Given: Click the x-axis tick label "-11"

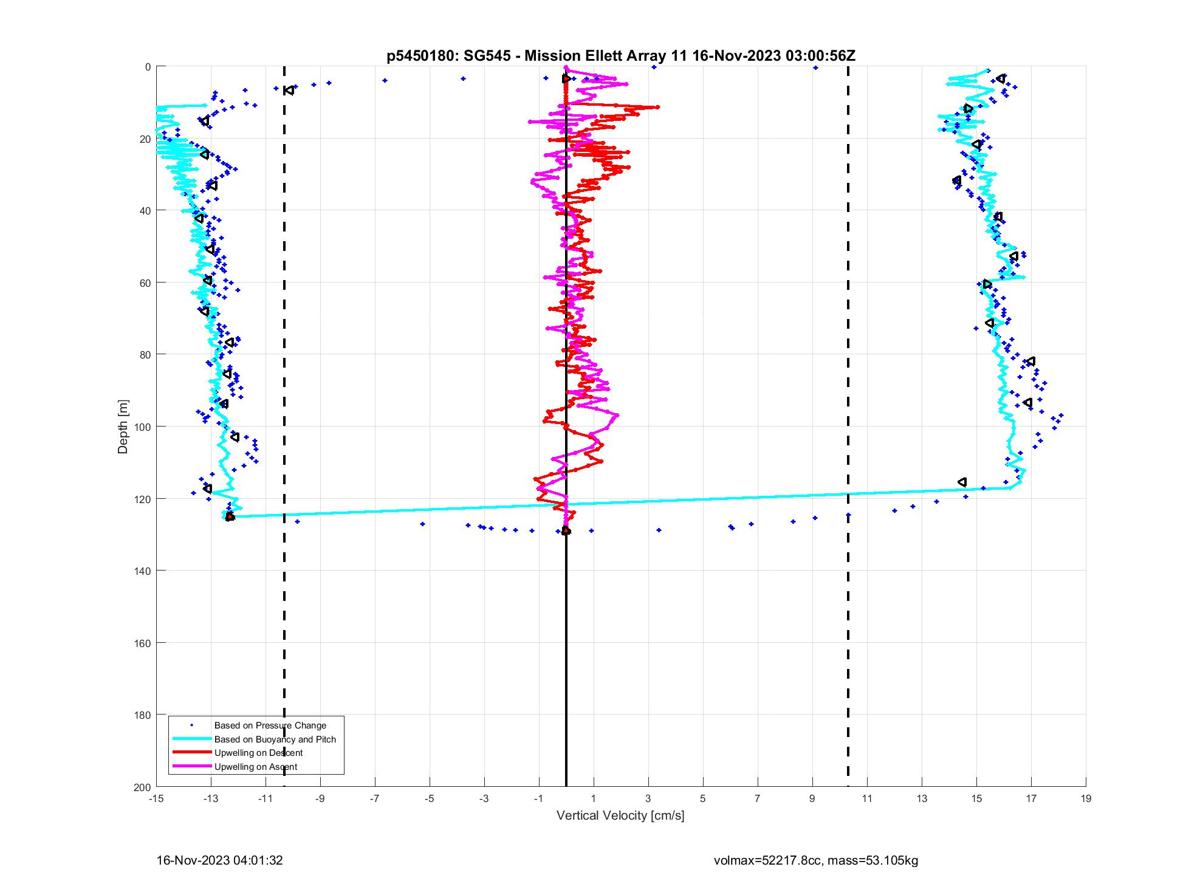Looking at the screenshot, I should (266, 799).
